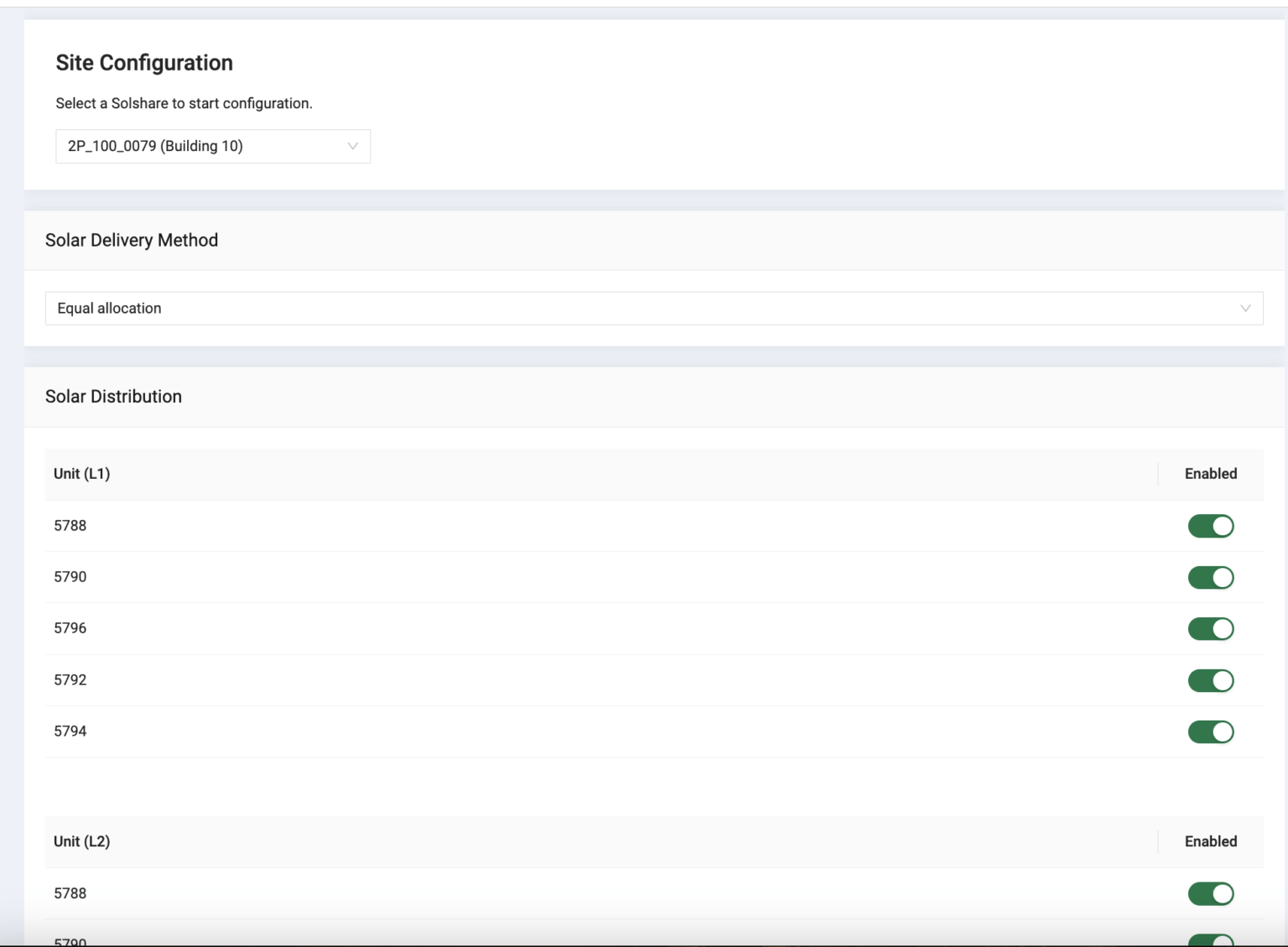
Task: Click the Unit (L2) column header
Action: 82,841
